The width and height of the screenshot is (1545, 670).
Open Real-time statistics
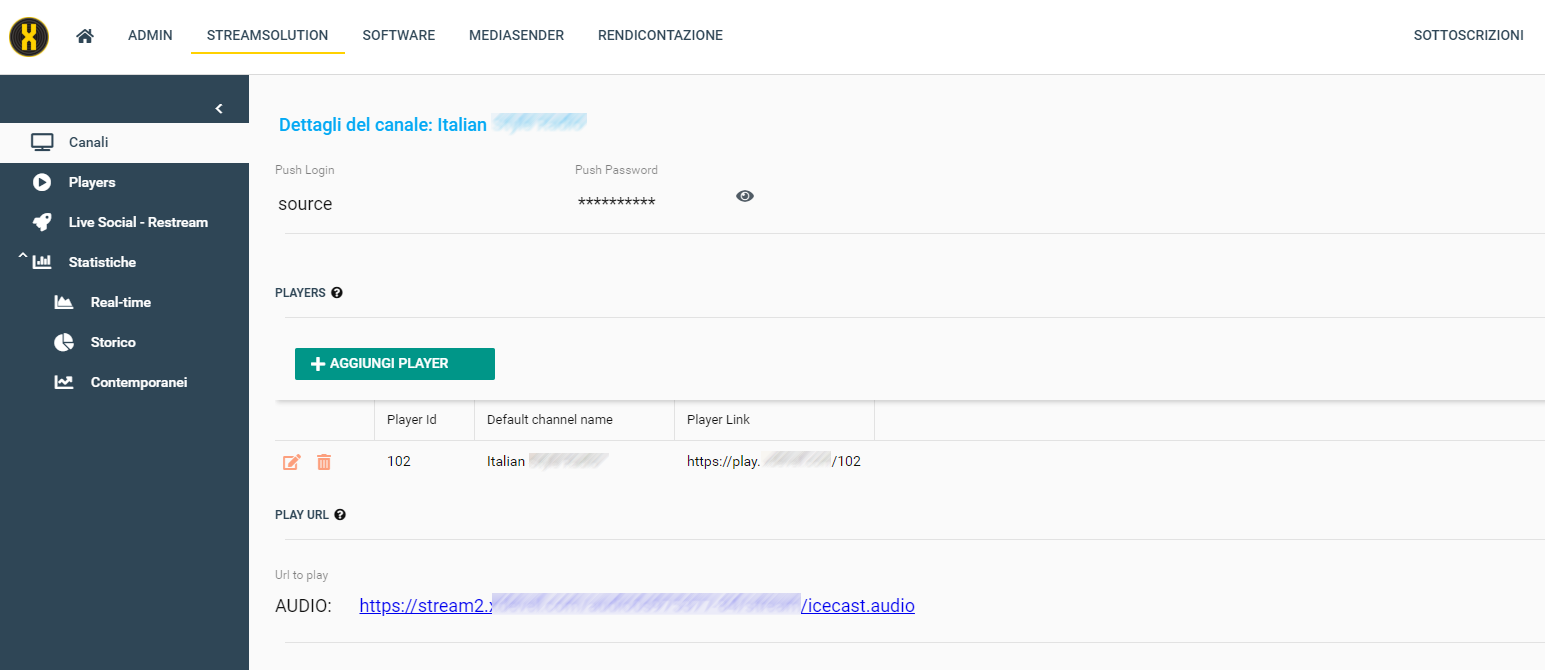tap(120, 302)
